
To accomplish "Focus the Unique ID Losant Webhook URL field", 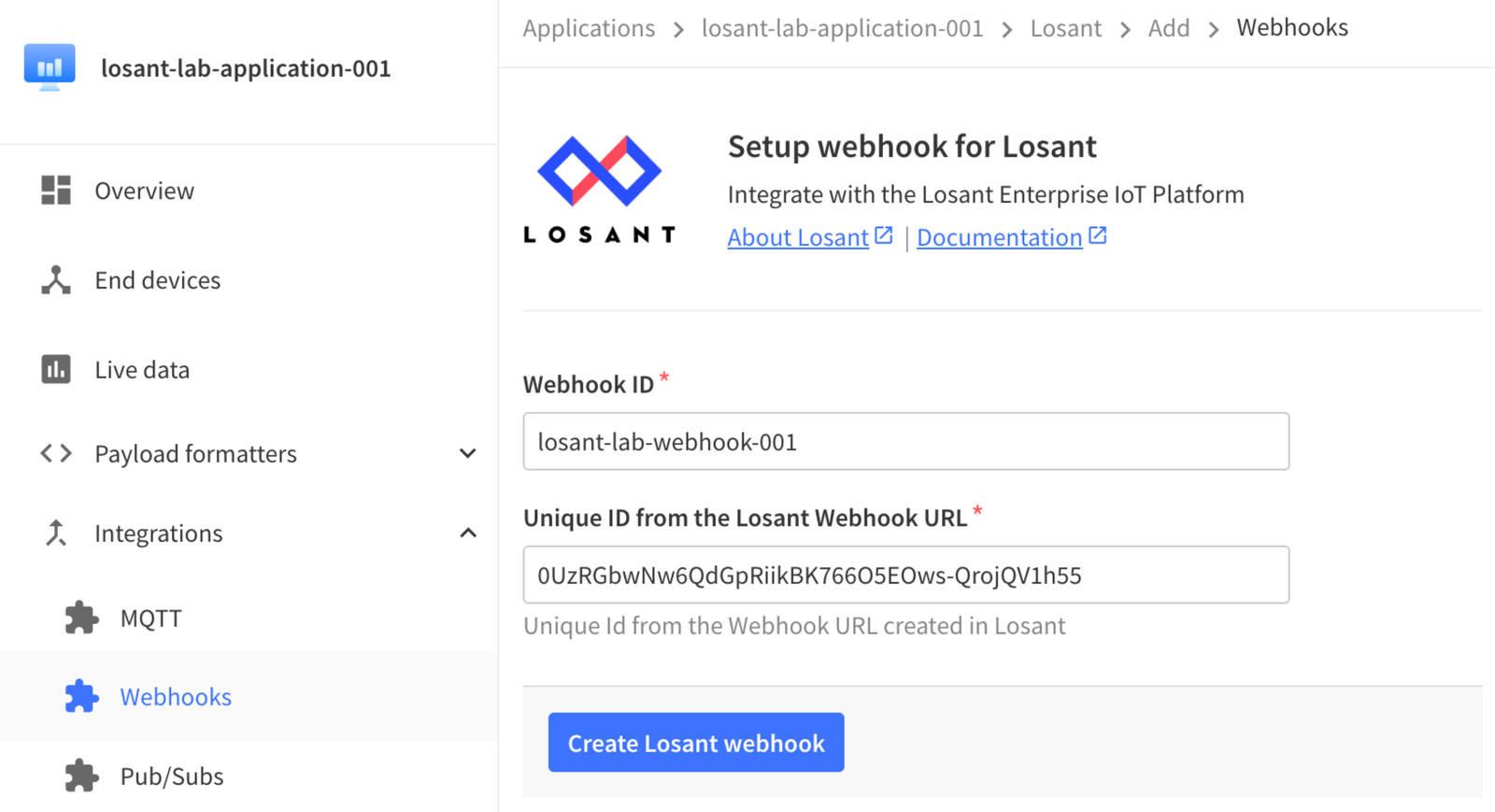I will coord(906,575).
